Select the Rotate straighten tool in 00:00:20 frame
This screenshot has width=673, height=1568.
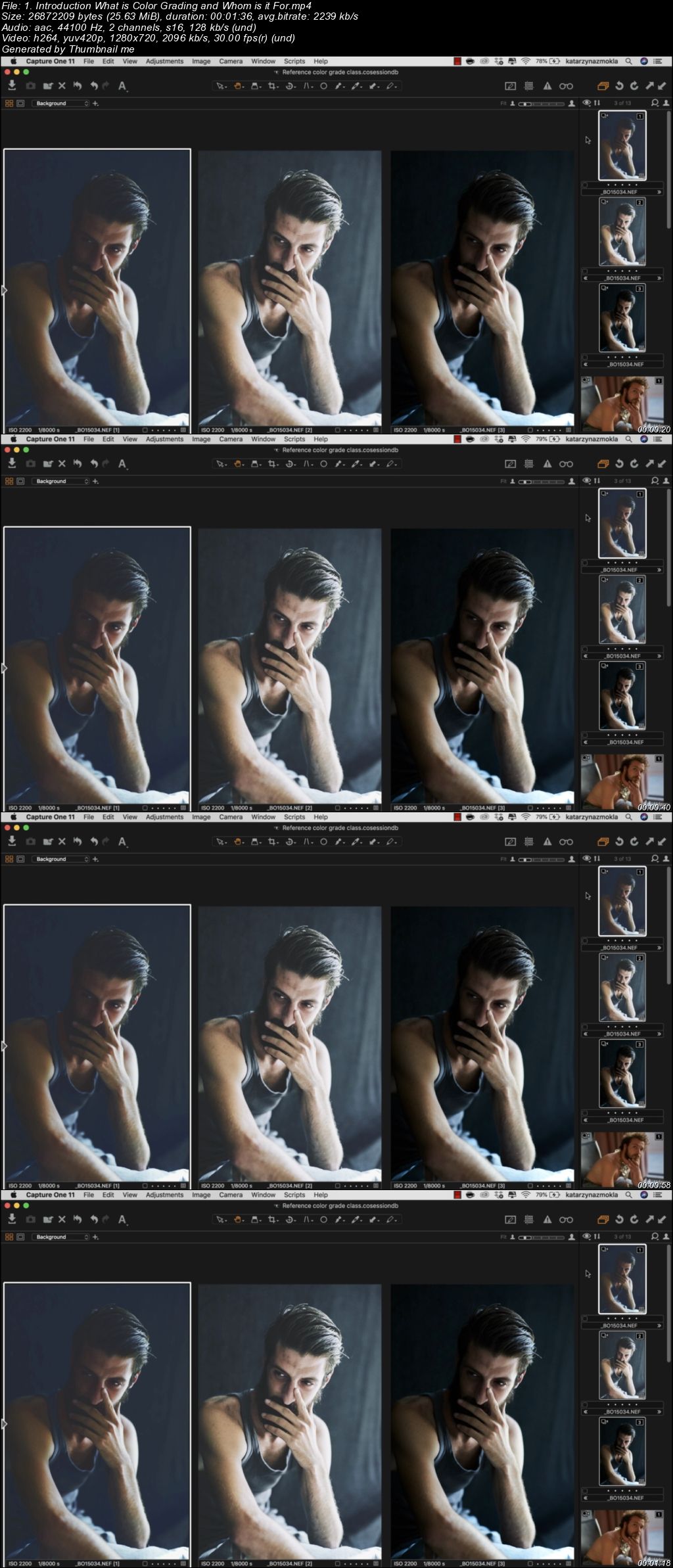[x=290, y=86]
